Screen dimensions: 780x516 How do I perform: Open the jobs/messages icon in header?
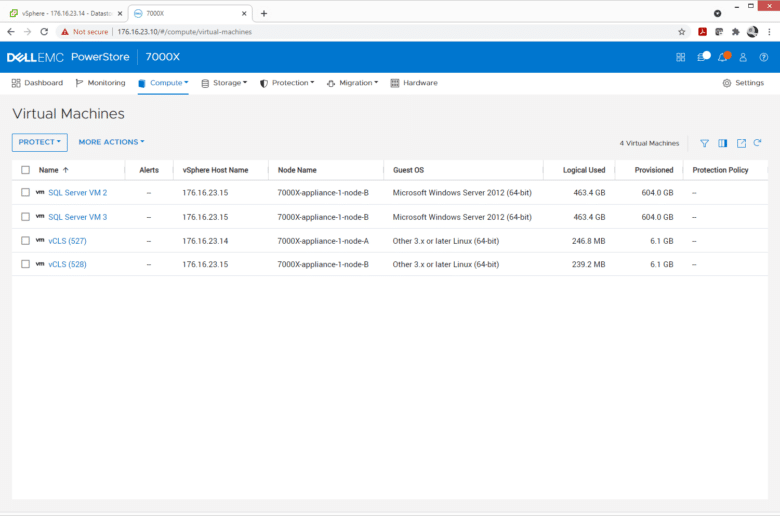click(x=703, y=57)
